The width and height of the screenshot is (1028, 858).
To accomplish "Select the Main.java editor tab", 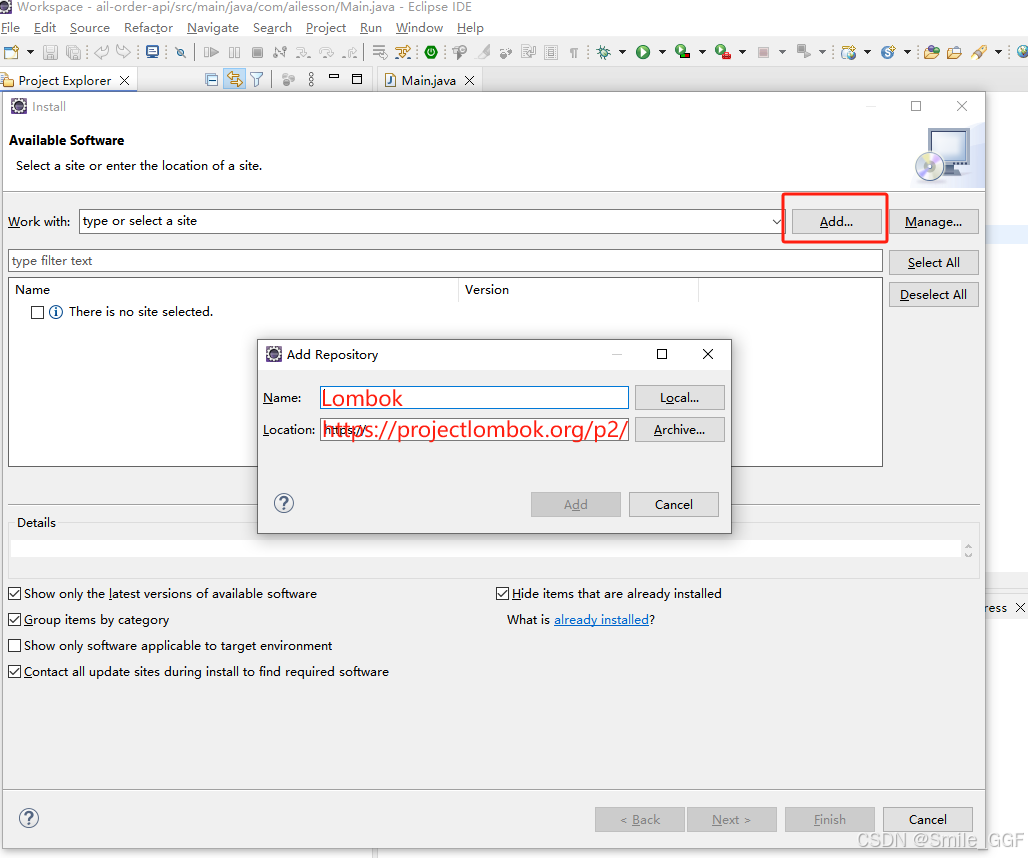I will (x=428, y=80).
